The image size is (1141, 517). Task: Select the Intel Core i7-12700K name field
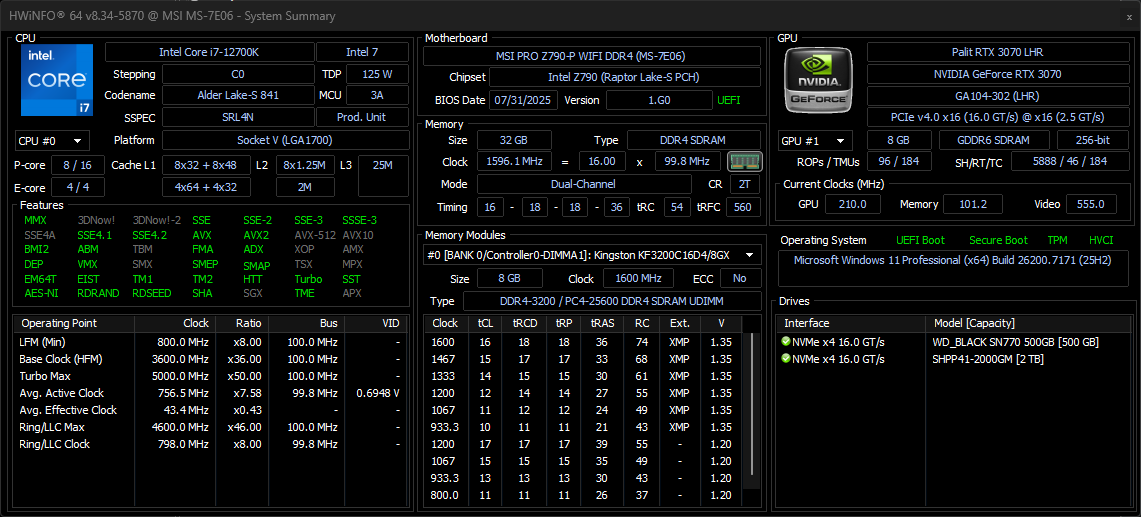click(210, 52)
